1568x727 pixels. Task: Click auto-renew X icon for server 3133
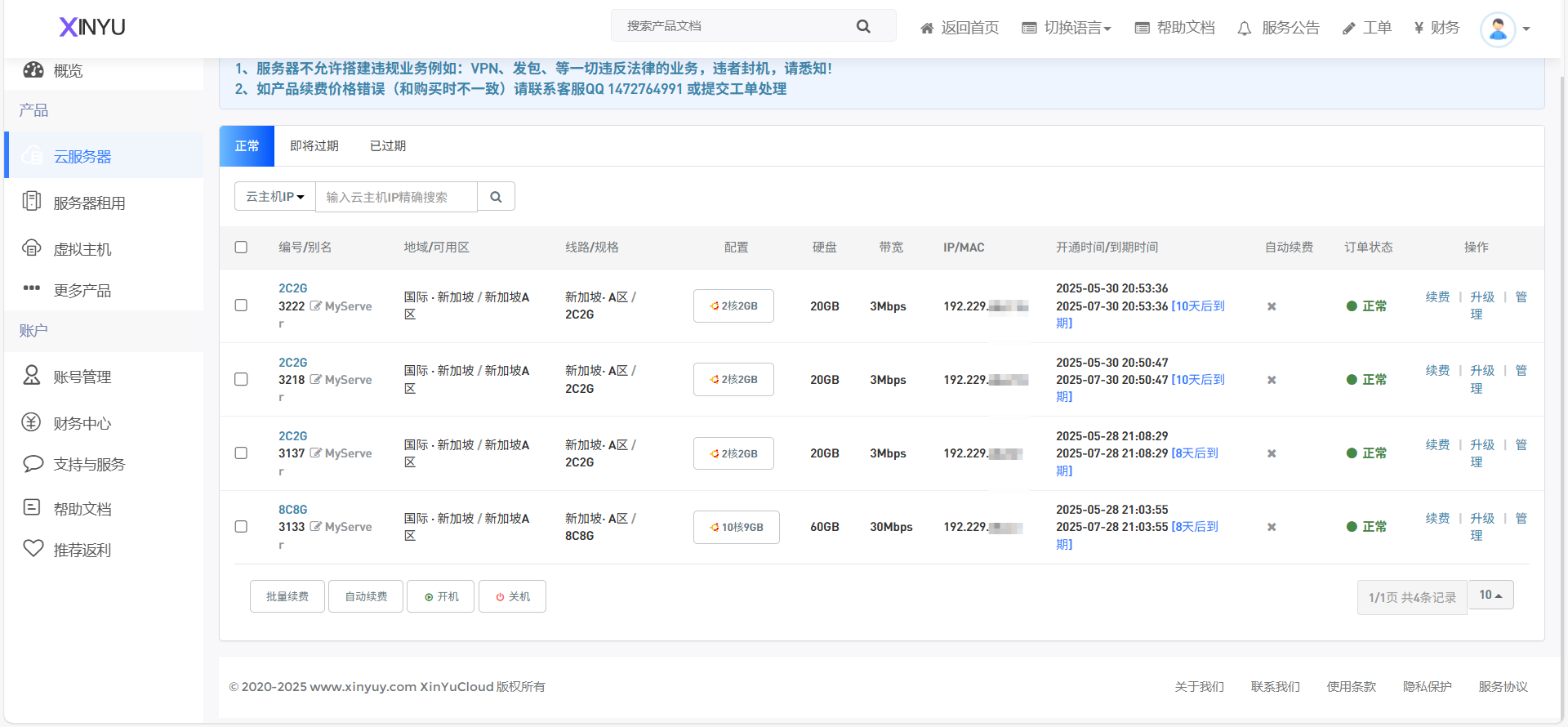[x=1272, y=527]
